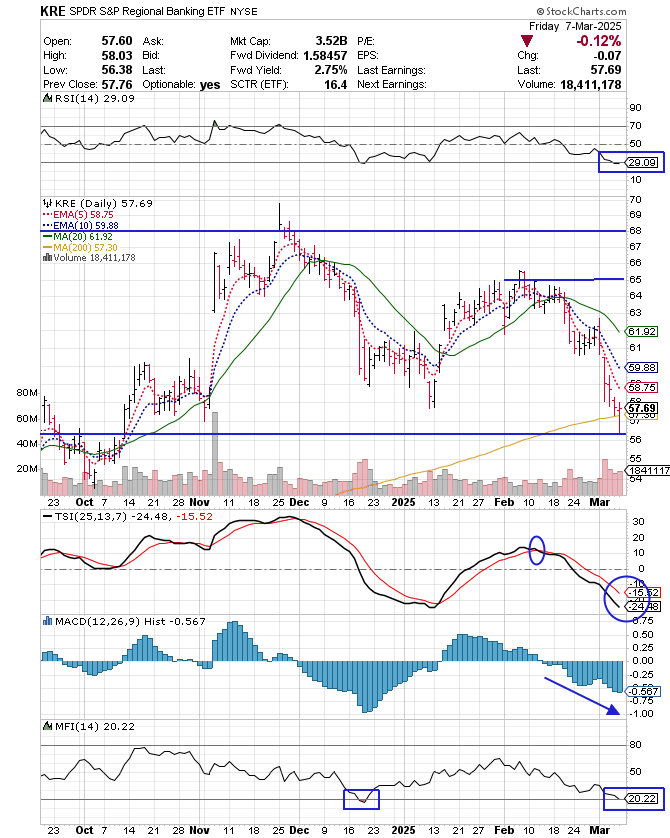Open the StockCharts.com copyright link
670x838 pixels.
click(581, 11)
